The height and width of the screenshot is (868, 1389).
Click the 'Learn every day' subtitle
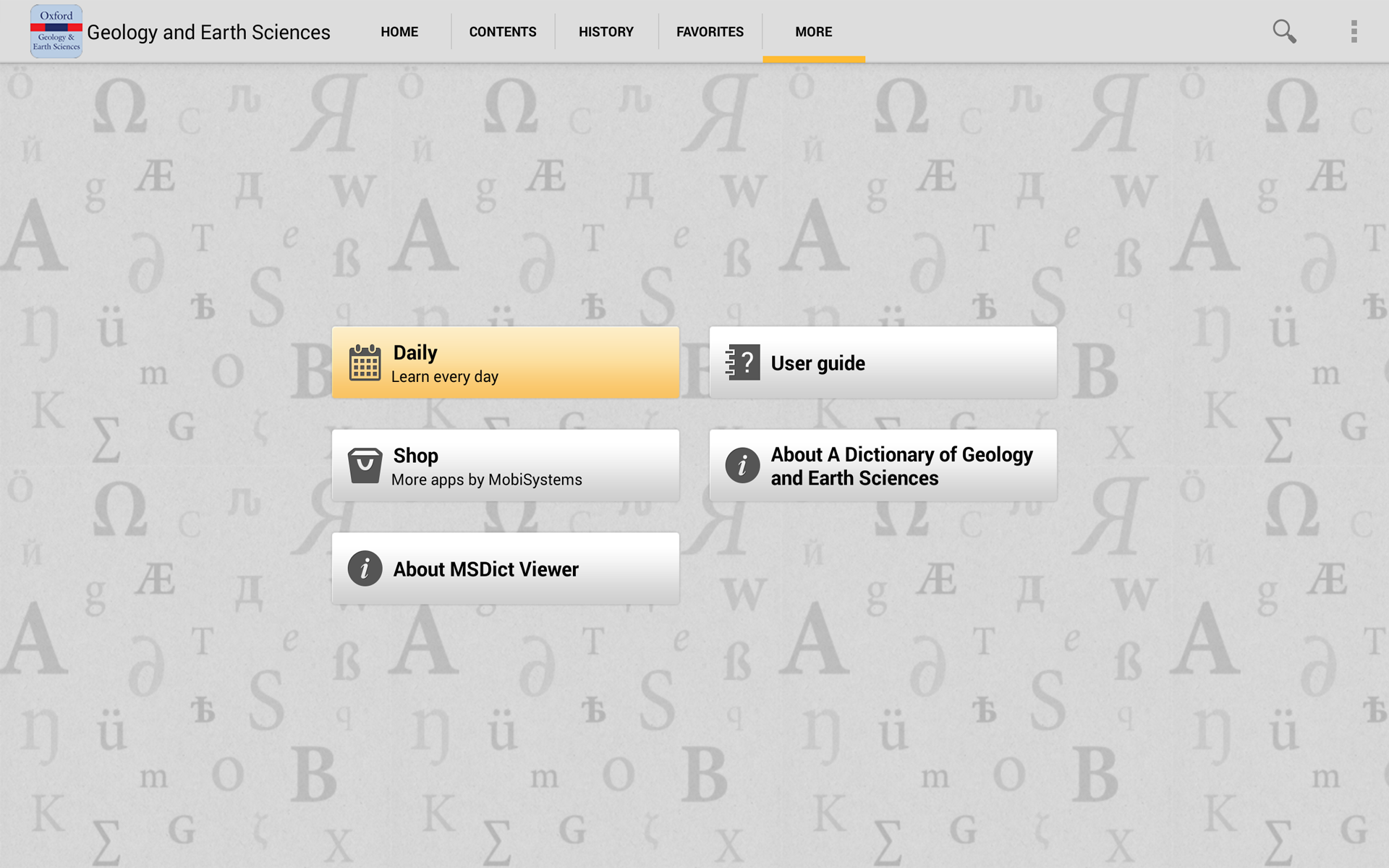(x=444, y=377)
